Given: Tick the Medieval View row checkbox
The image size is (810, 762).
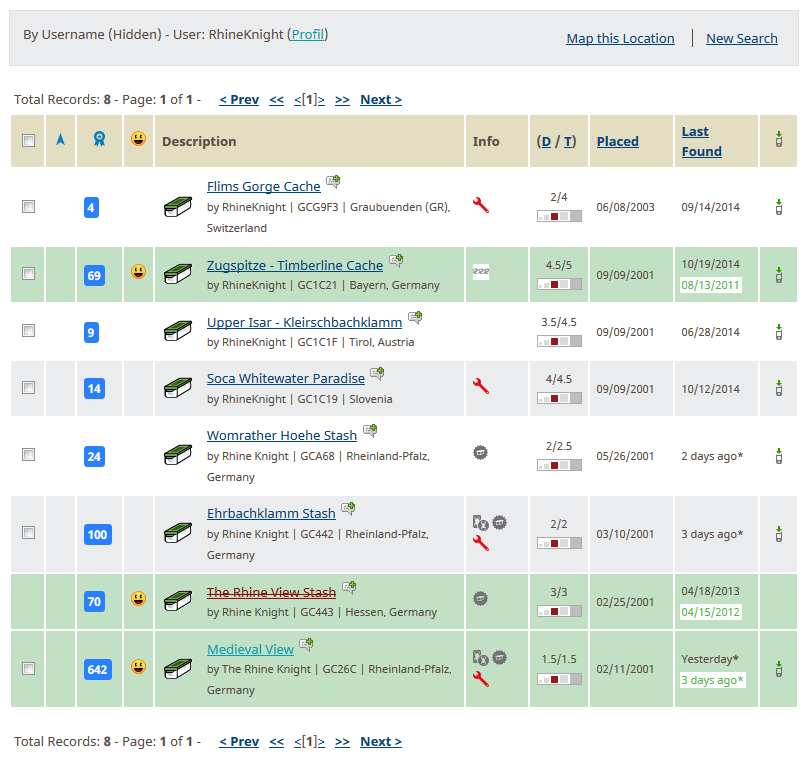Looking at the screenshot, I should pos(28,668).
